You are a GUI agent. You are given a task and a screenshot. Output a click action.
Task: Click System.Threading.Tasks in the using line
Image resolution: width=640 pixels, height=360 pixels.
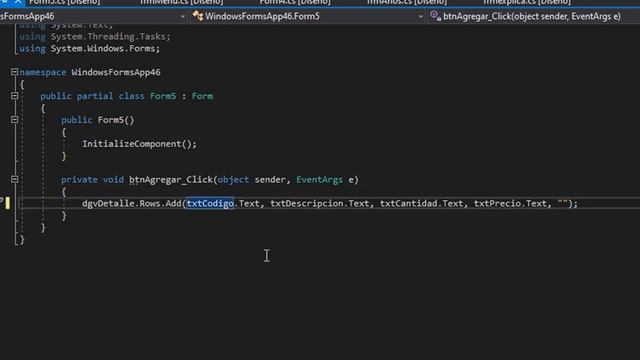point(109,37)
